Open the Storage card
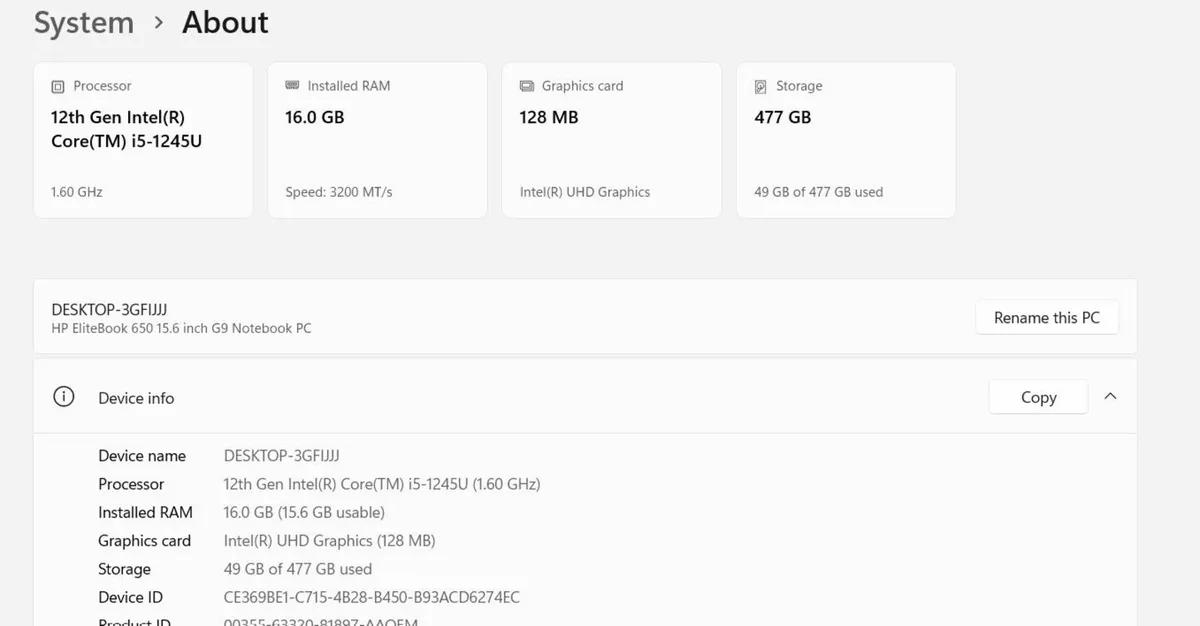1200x626 pixels. (x=846, y=140)
